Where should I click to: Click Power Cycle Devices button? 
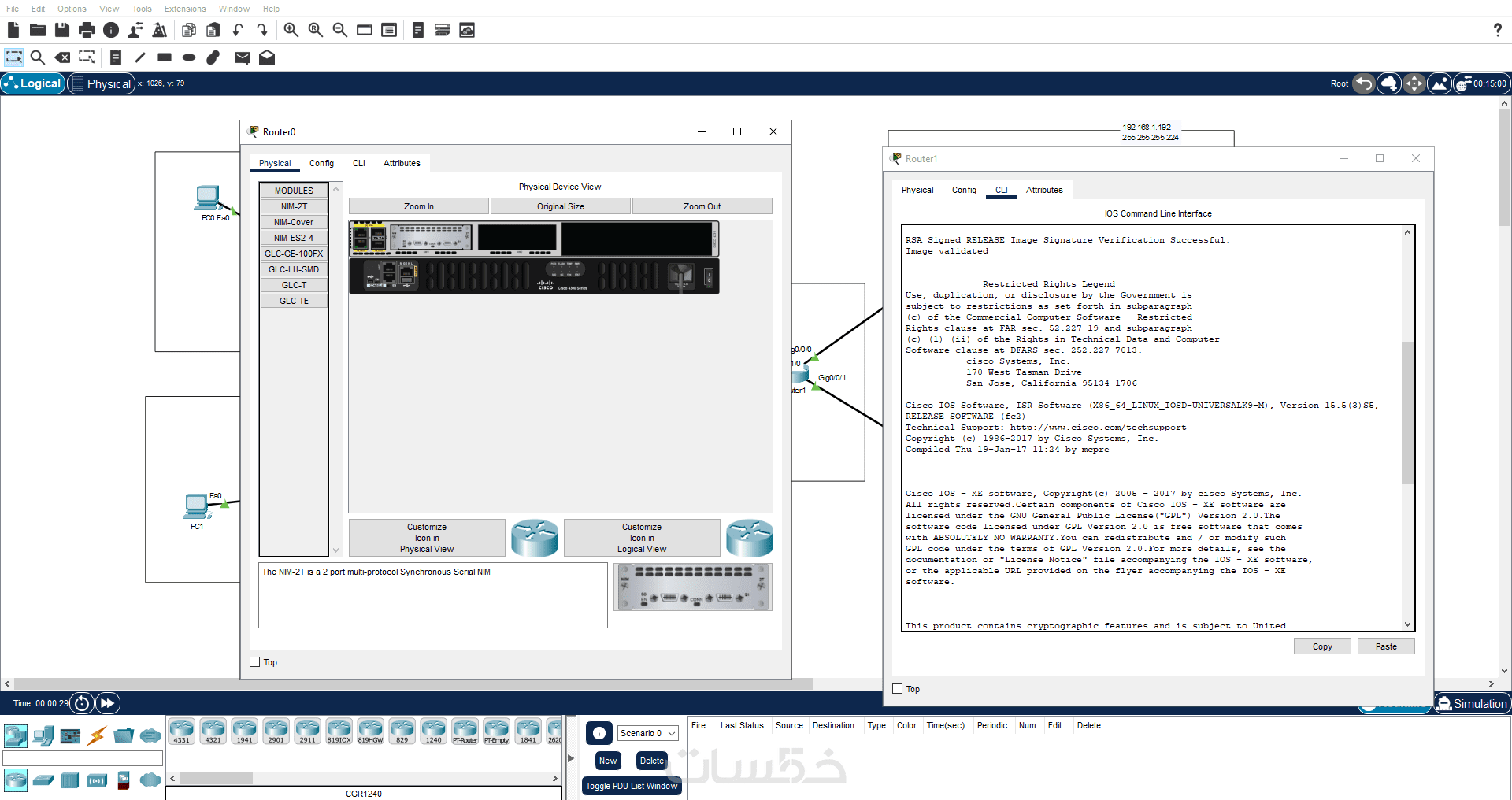(82, 703)
